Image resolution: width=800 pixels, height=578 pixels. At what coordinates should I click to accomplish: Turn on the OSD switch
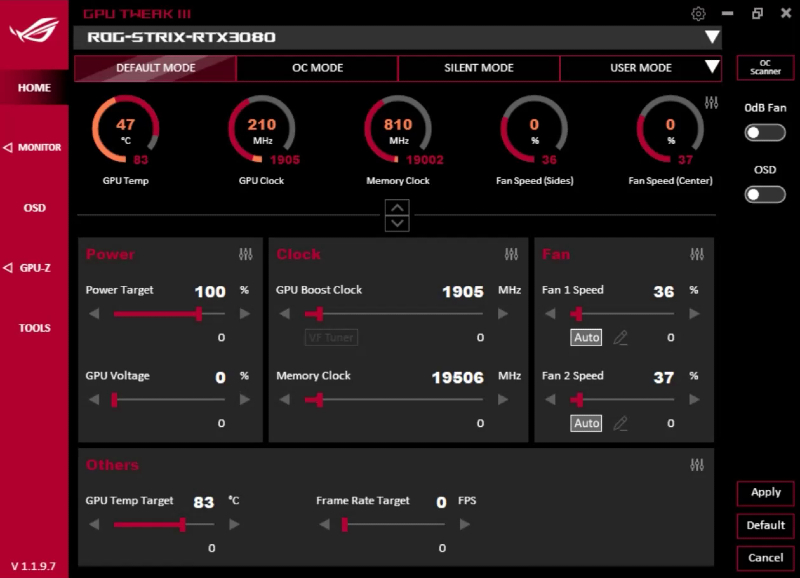(764, 194)
